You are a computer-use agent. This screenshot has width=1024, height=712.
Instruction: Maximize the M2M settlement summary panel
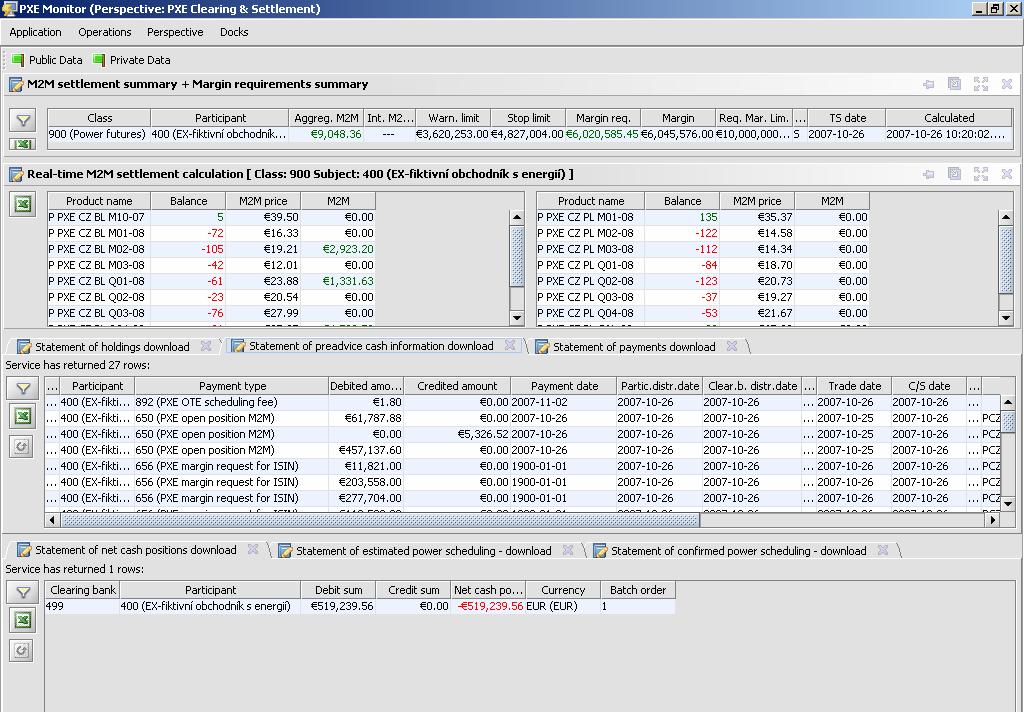981,84
